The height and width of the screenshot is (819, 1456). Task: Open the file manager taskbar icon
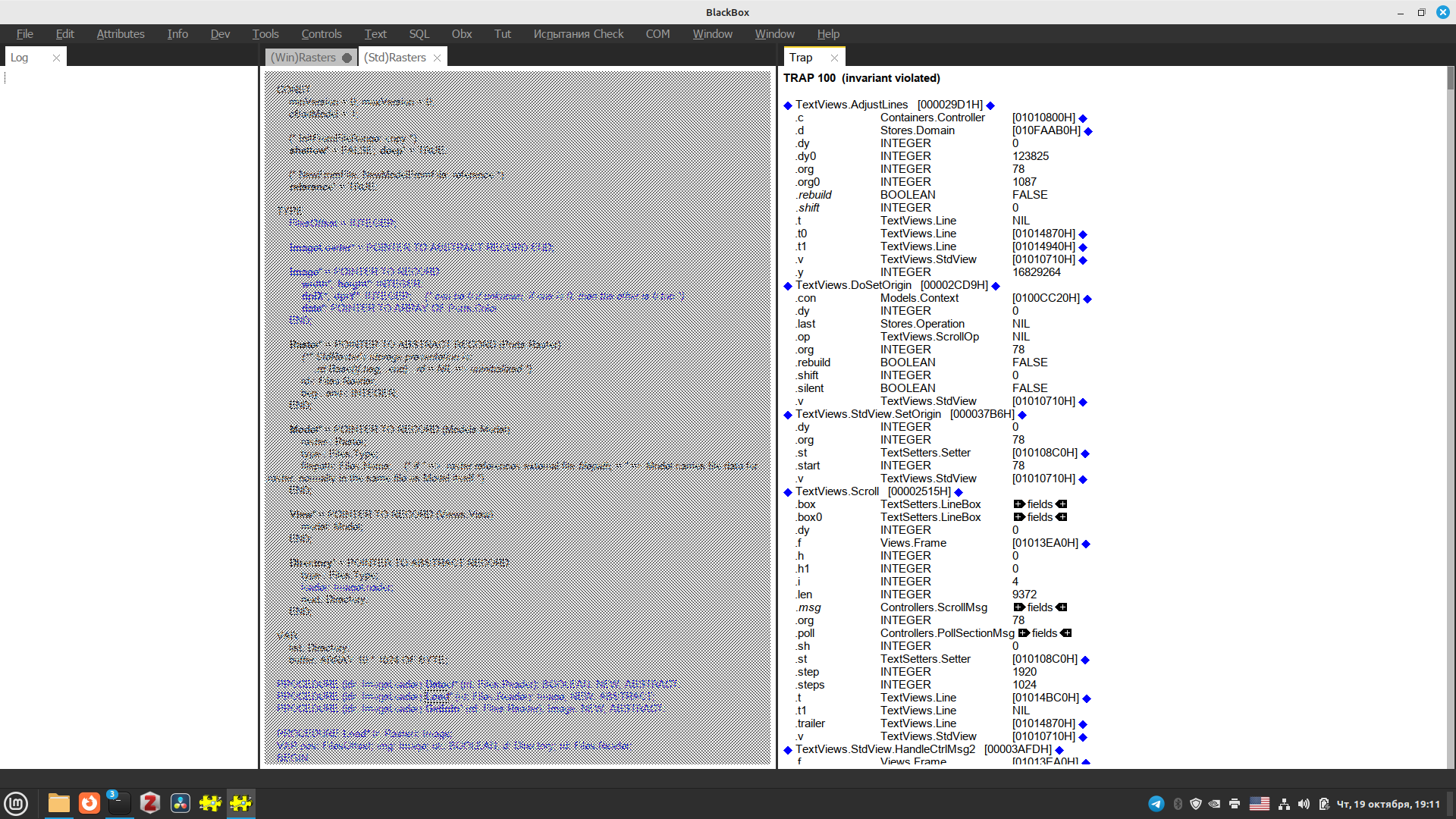(59, 803)
